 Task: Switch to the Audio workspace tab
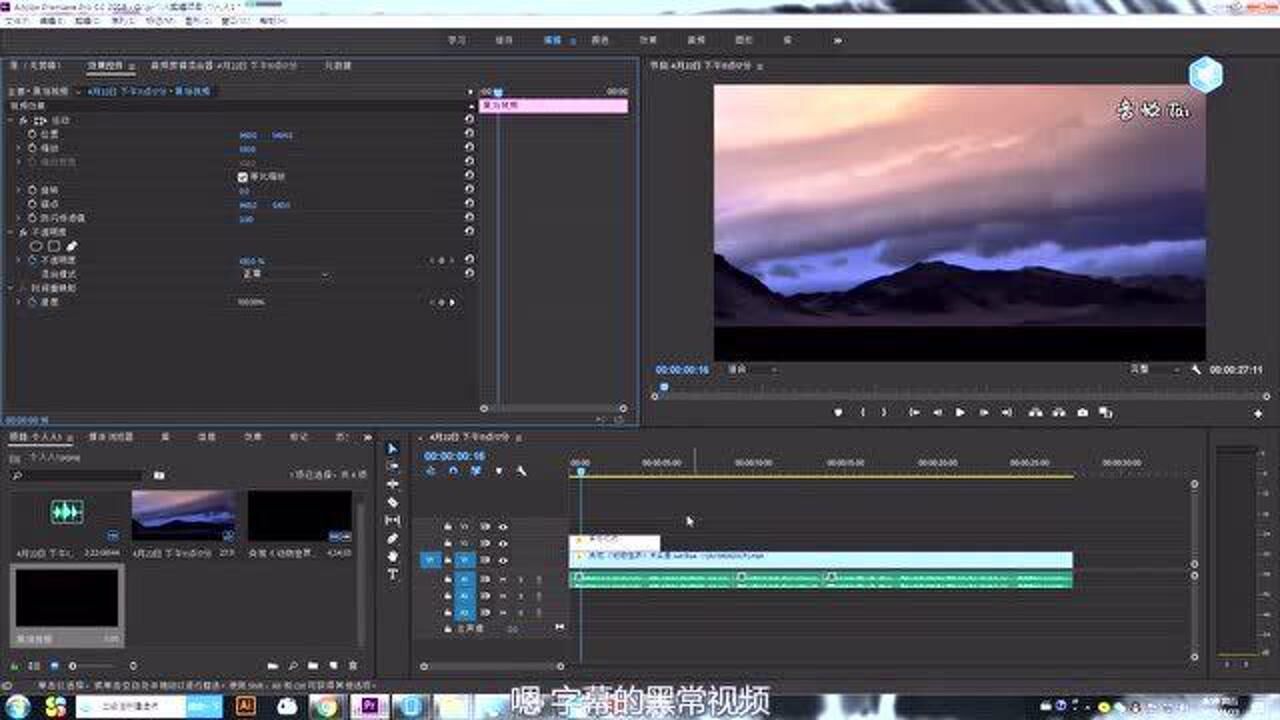[x=696, y=41]
